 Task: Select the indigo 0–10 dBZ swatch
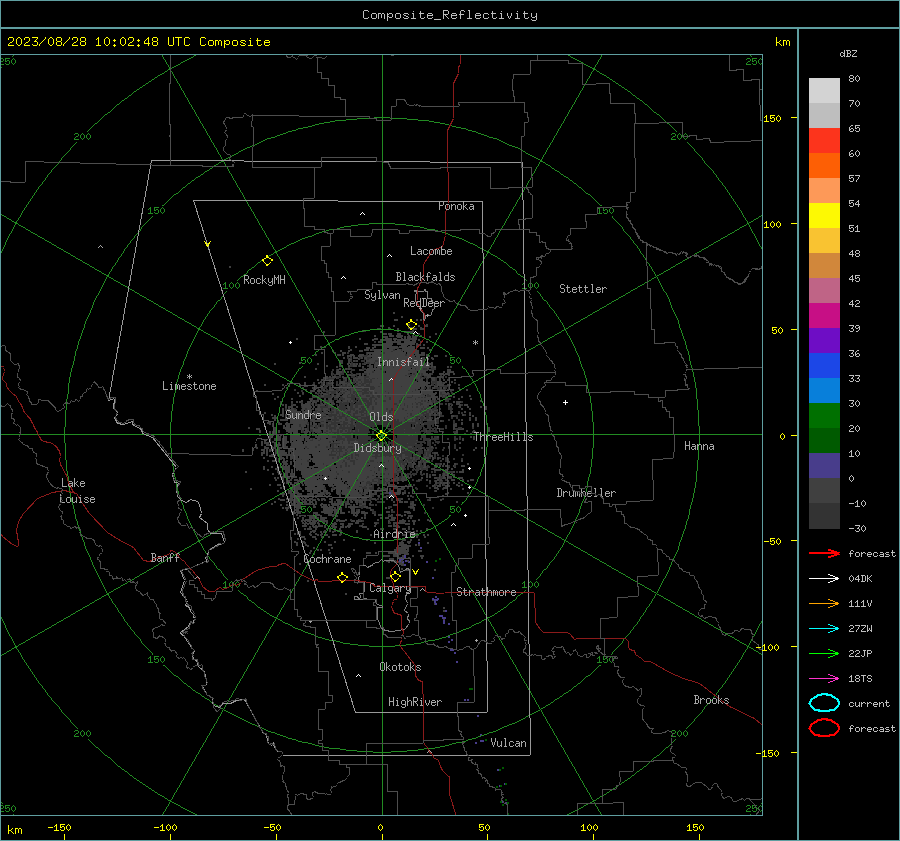(x=824, y=466)
